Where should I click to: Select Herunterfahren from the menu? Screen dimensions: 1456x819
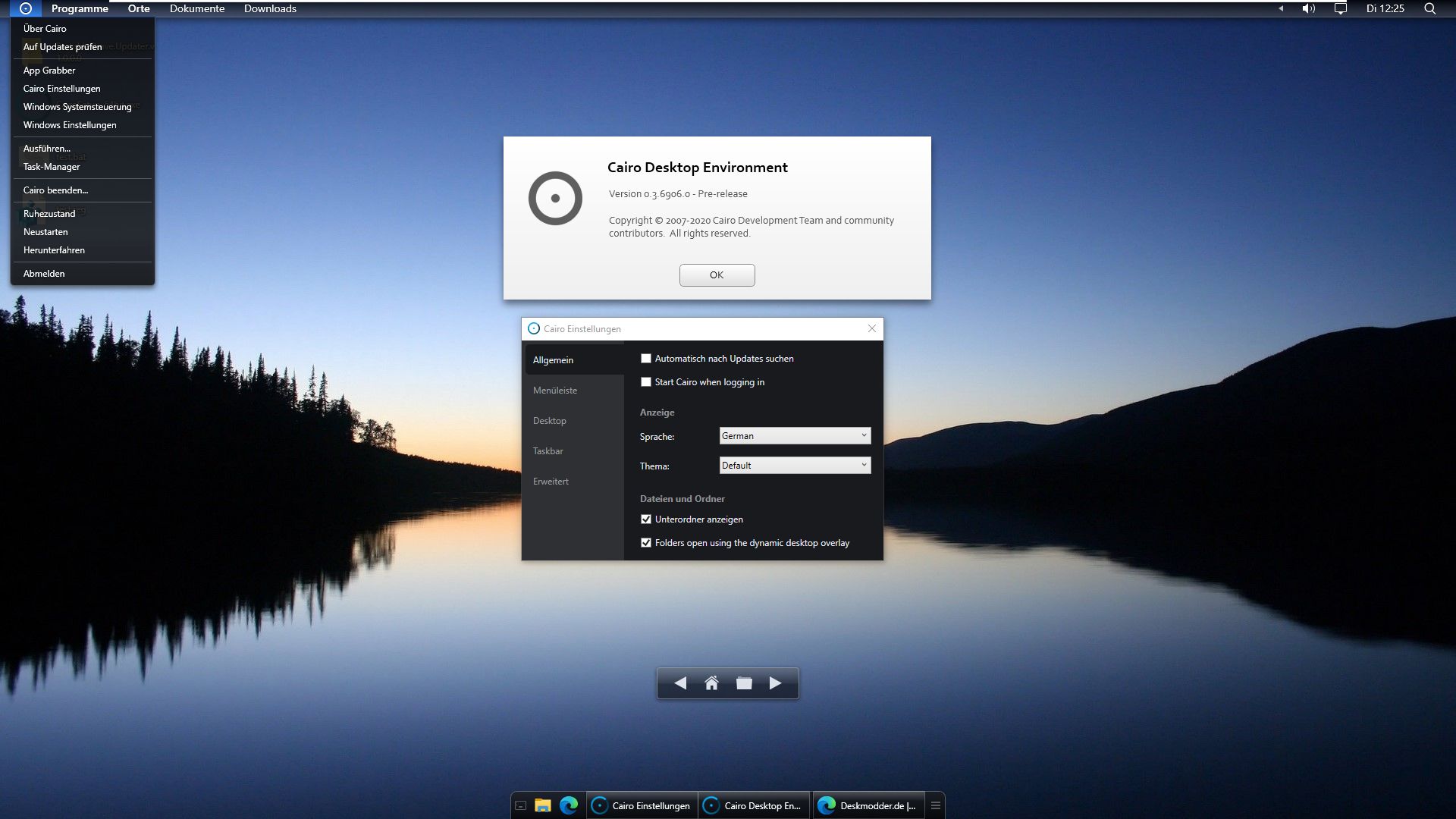[83, 249]
